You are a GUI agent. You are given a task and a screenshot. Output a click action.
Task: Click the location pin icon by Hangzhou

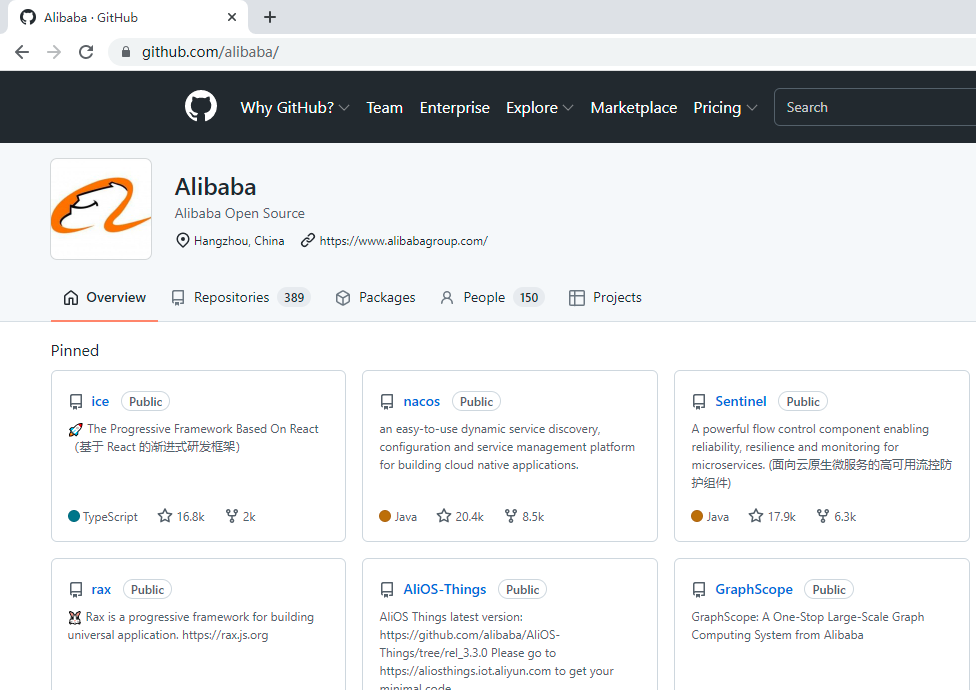click(x=182, y=240)
